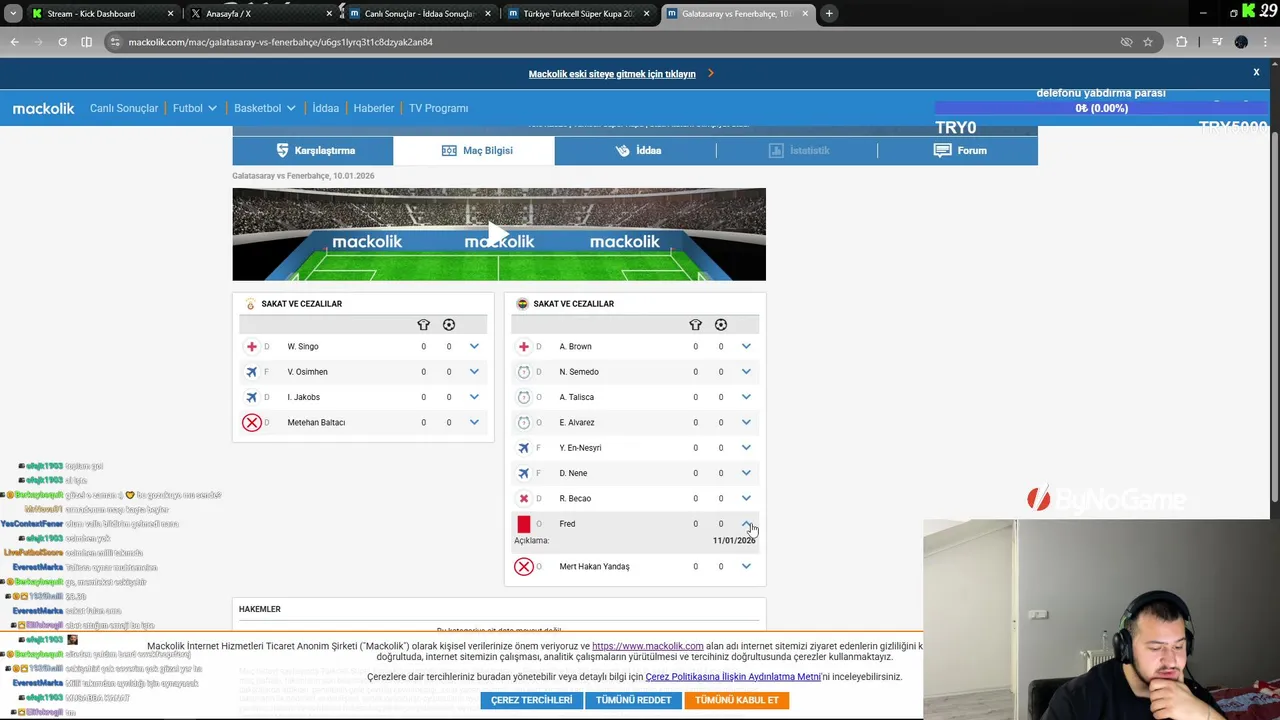Image resolution: width=1280 pixels, height=720 pixels.
Task: Close the blue old-site banner
Action: [x=1256, y=72]
